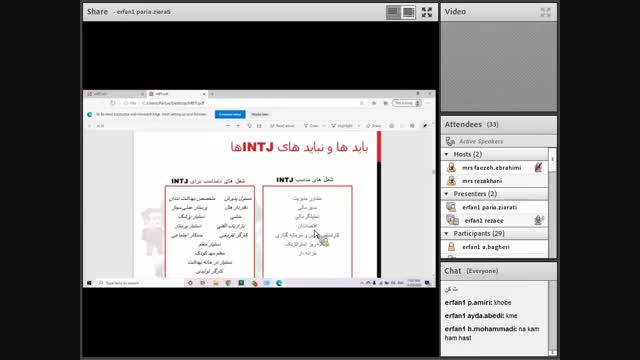Click the Active Speakers icon
The height and width of the screenshot is (360, 640).
tap(450, 141)
